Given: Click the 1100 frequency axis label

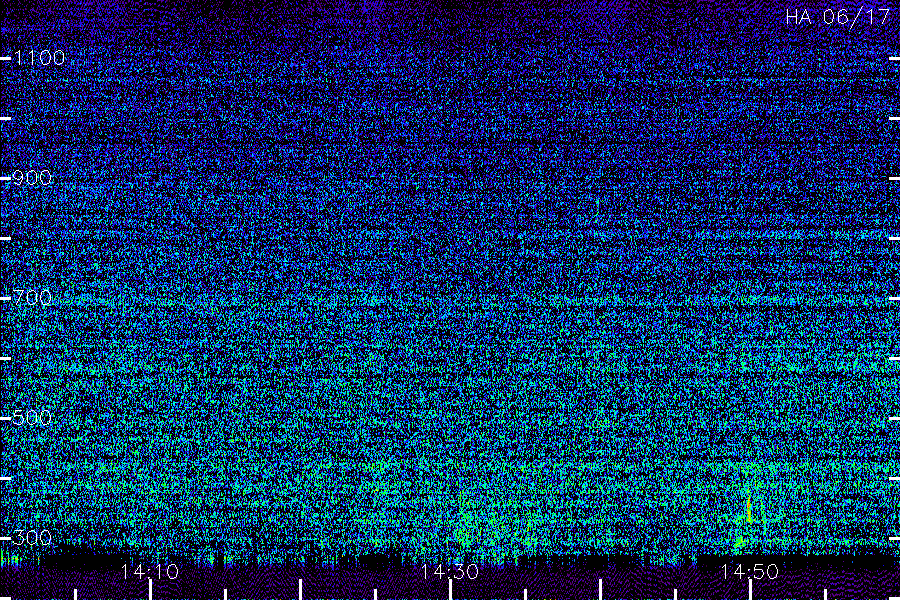Looking at the screenshot, I should (x=39, y=58).
